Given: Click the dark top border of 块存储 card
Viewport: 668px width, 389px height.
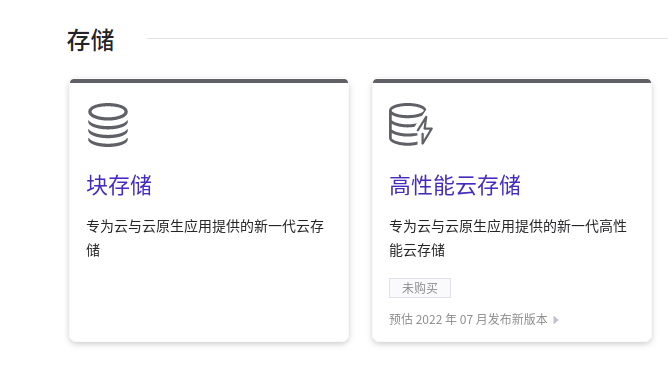Looking at the screenshot, I should (x=209, y=81).
